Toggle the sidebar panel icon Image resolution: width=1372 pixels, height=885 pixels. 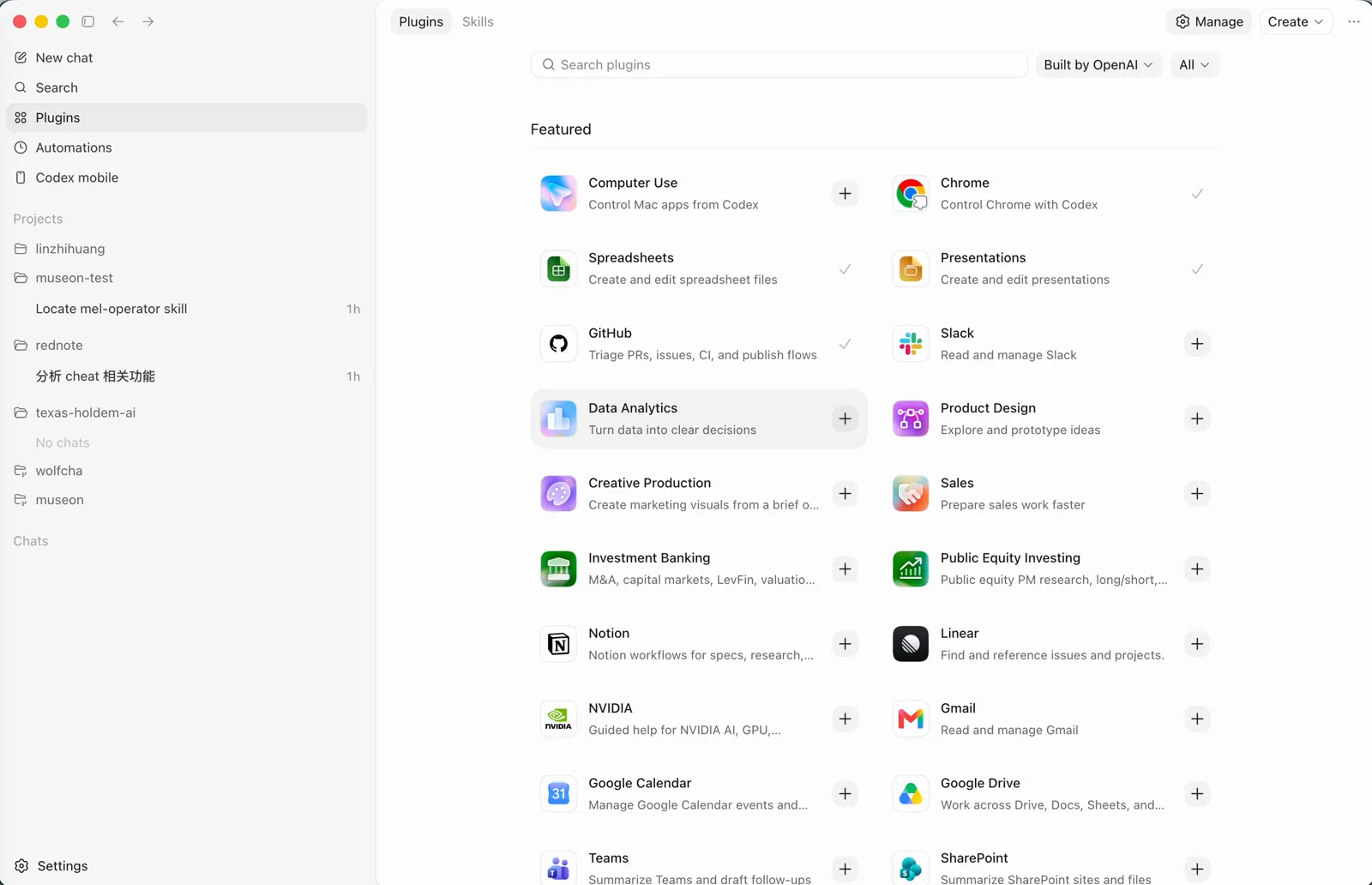87,21
